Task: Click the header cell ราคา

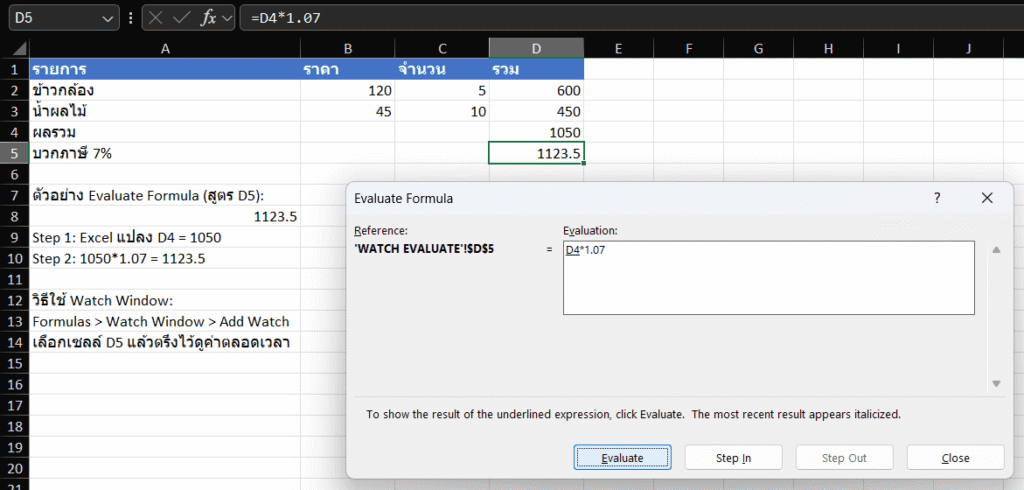Action: [x=347, y=69]
